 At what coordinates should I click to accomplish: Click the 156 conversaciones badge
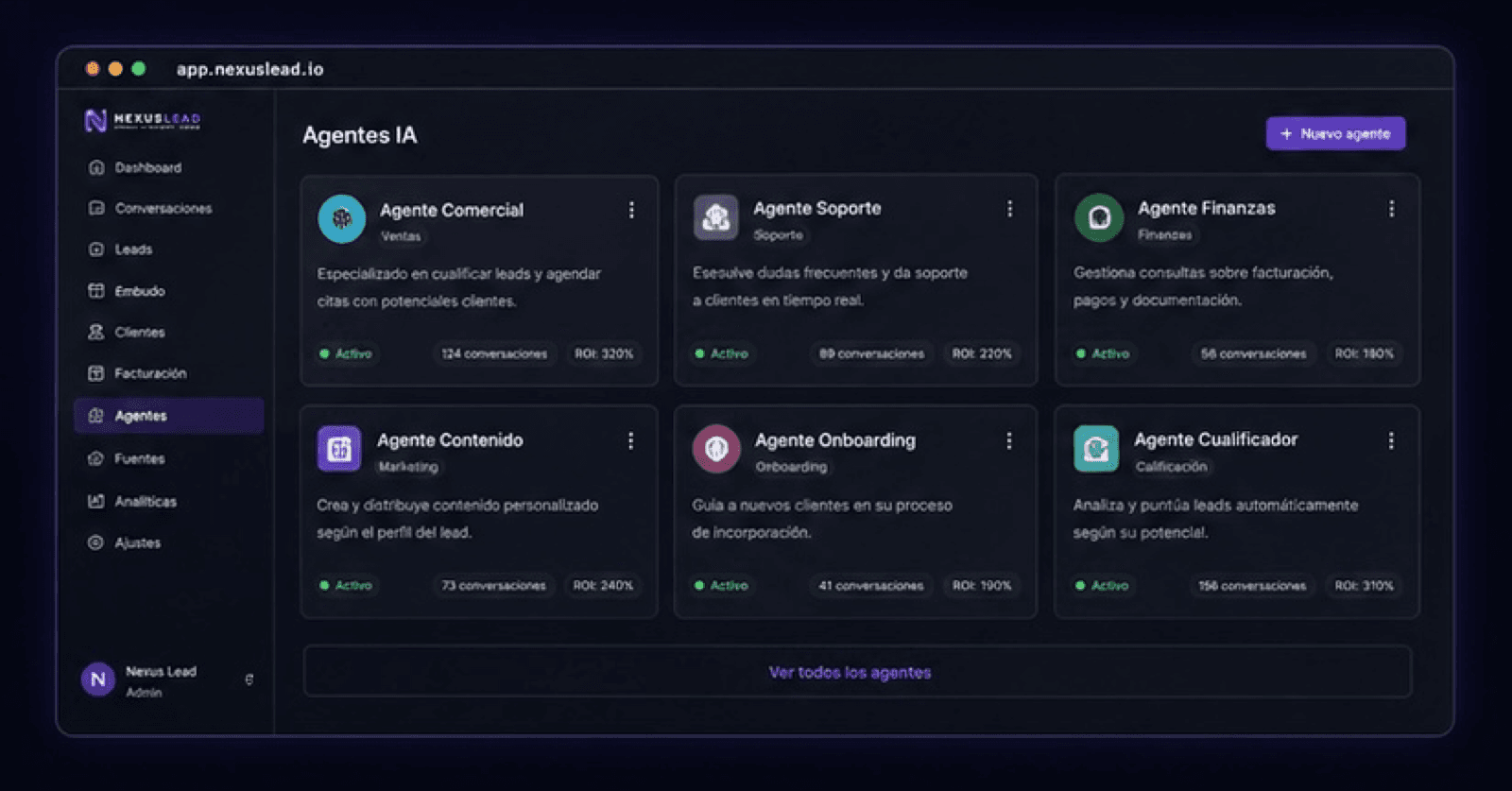1252,585
